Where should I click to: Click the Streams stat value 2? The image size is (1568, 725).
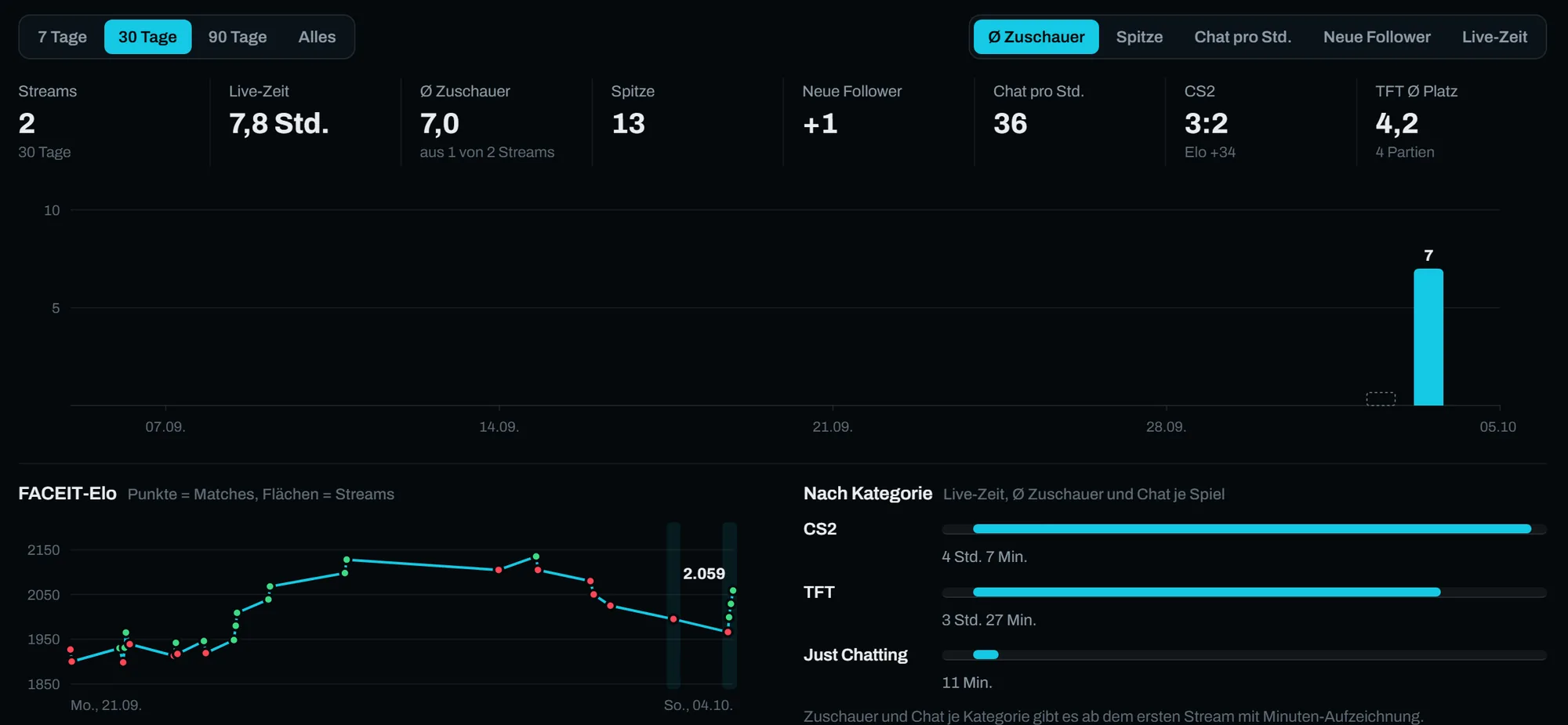coord(27,123)
